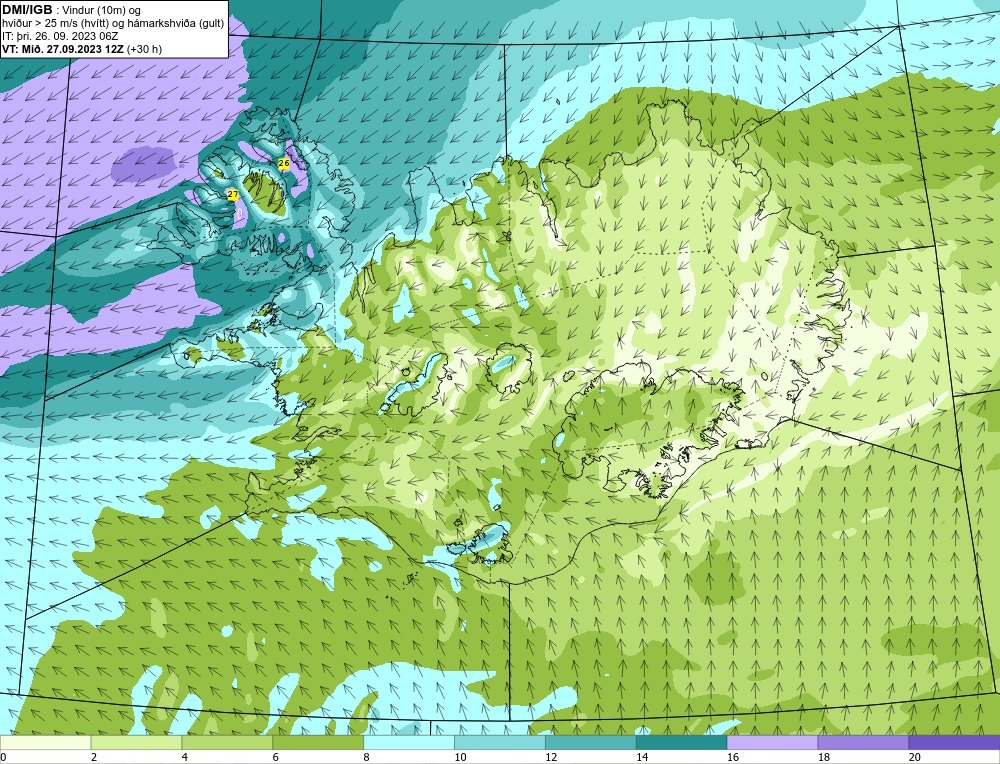Click legend scale label 20
This screenshot has height=764, width=1000.
point(915,757)
